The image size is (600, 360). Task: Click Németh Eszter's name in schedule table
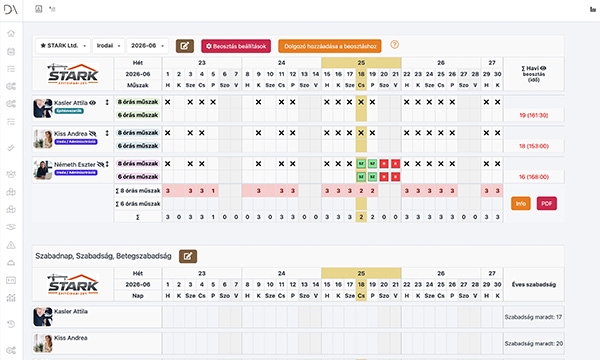tap(75, 165)
